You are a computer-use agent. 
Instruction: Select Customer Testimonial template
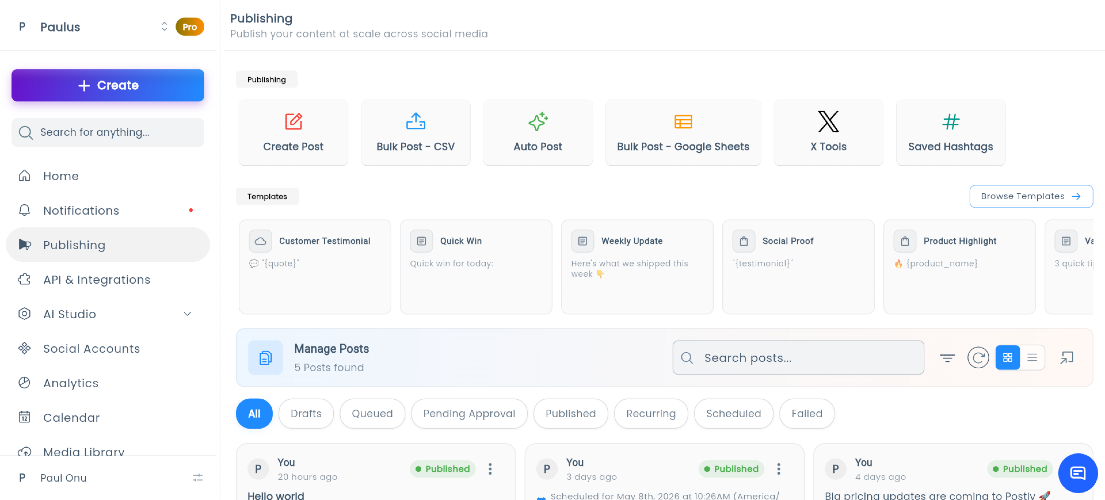click(315, 267)
